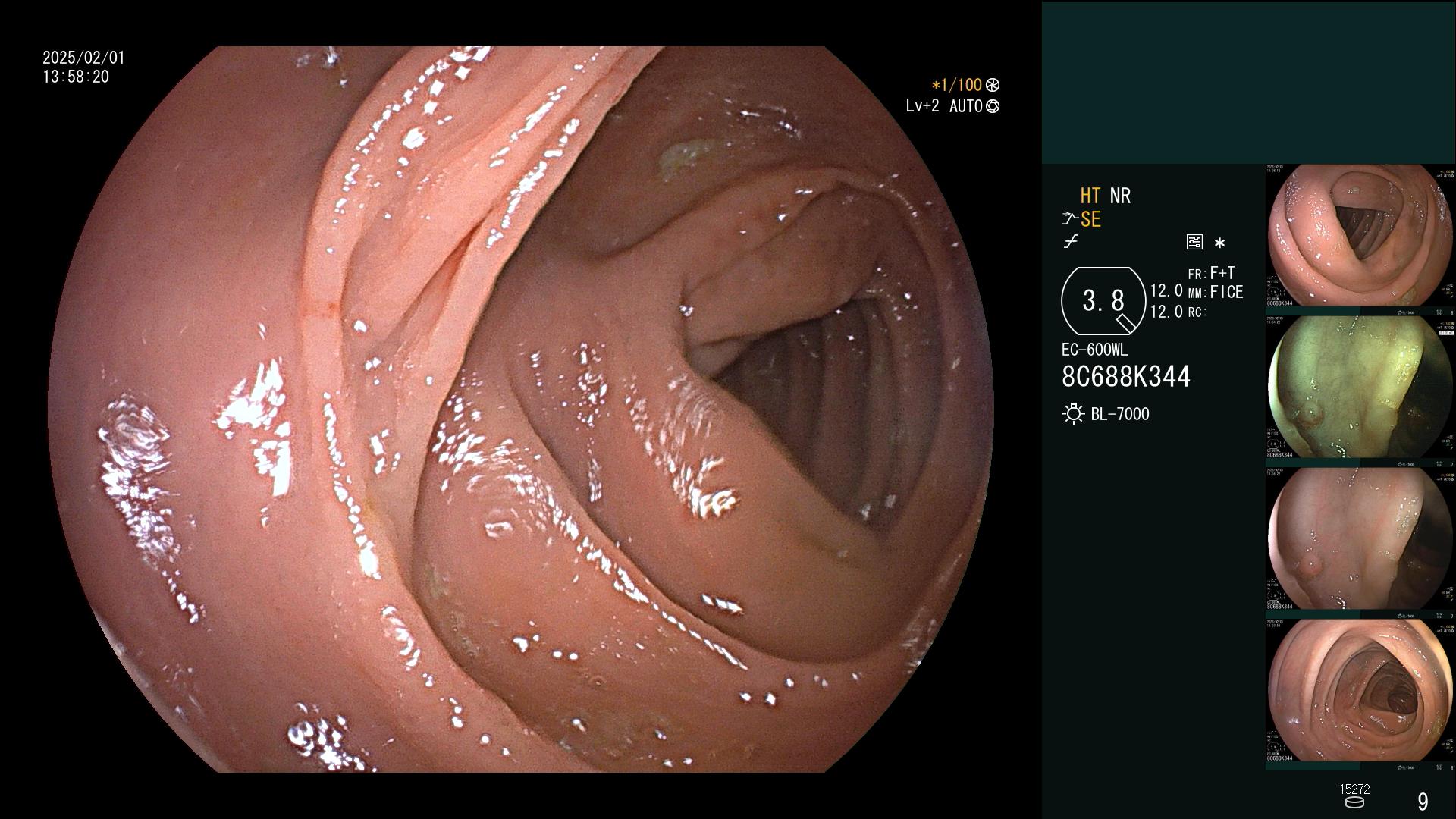Click the scope model EC-600WL text

coord(1094,350)
